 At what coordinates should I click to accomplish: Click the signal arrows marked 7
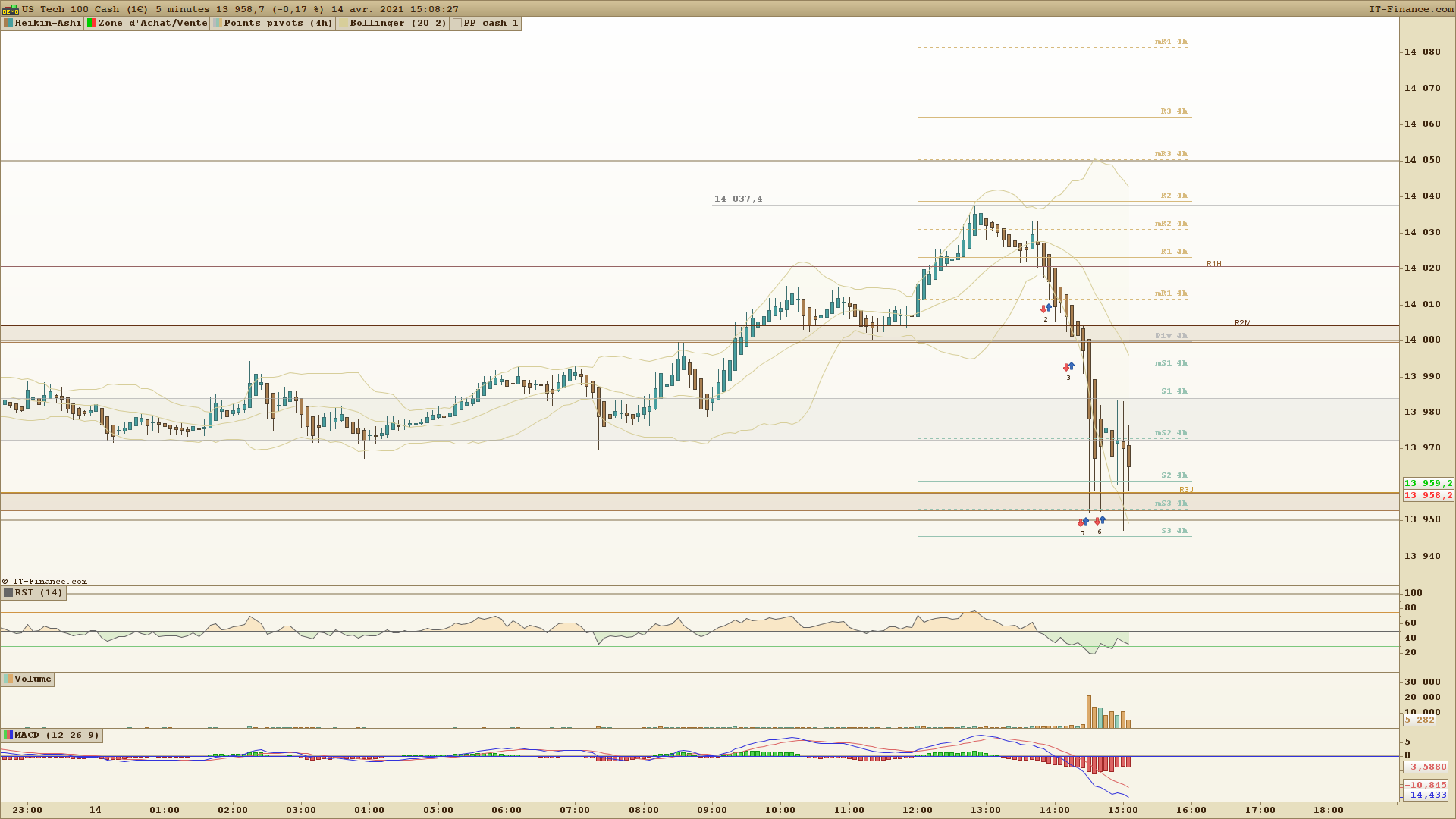(1083, 522)
